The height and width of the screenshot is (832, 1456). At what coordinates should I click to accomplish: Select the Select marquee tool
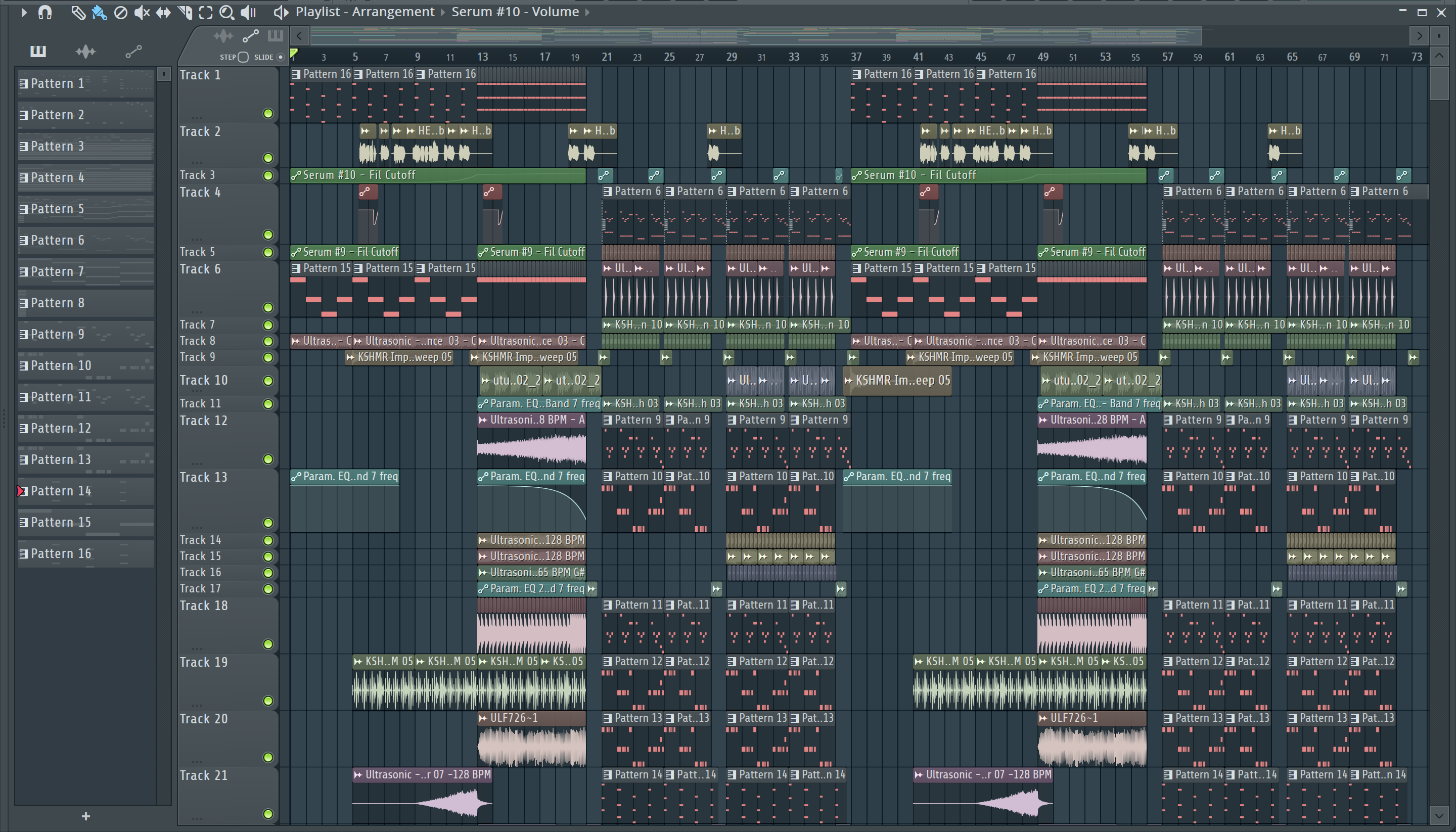[206, 12]
